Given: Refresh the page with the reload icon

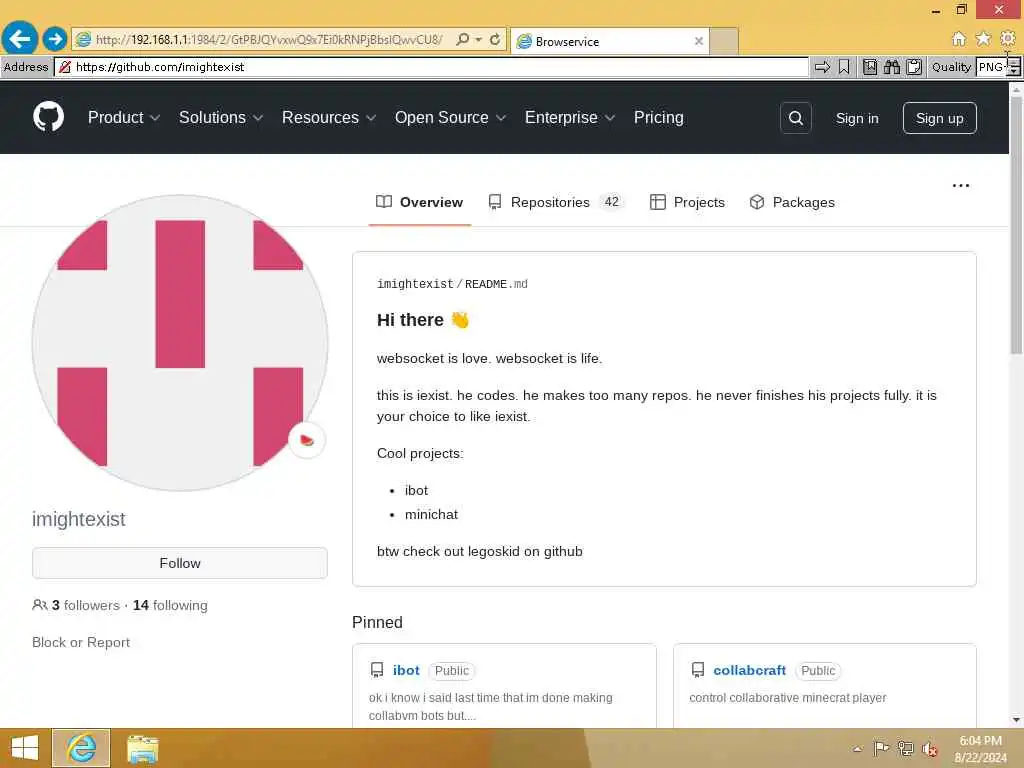Looking at the screenshot, I should click(x=495, y=40).
